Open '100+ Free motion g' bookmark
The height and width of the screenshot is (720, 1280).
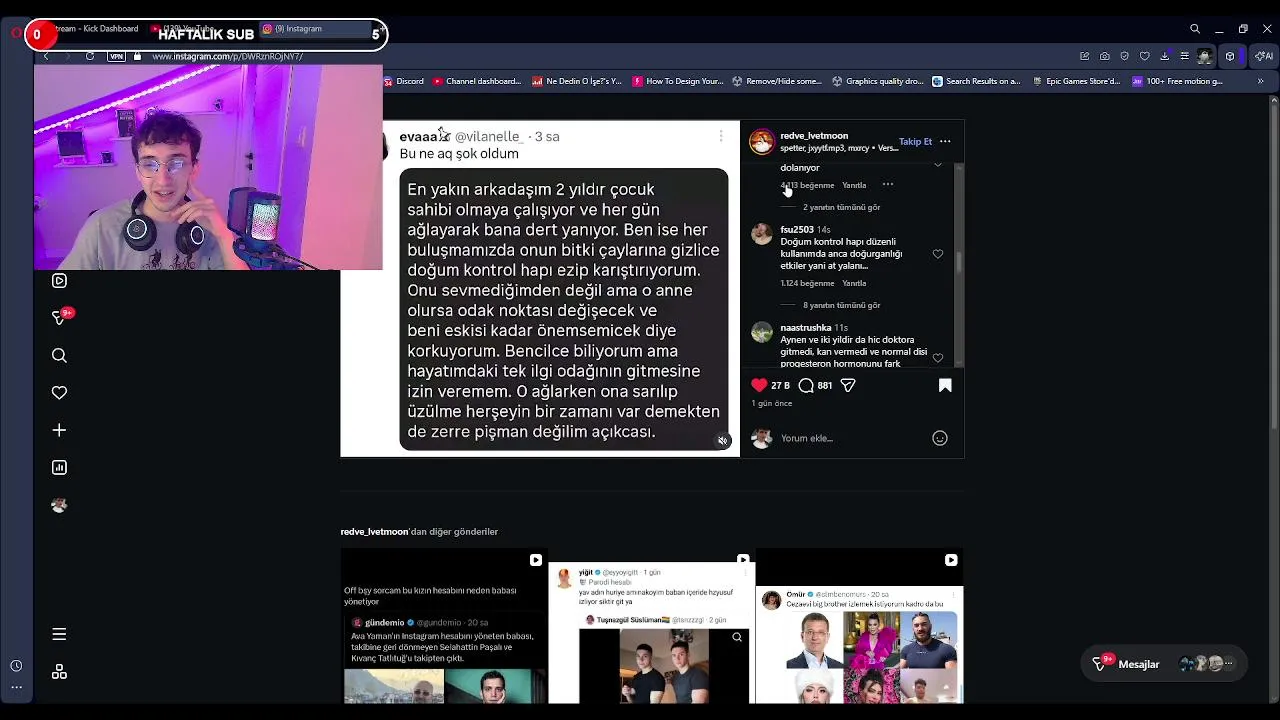[1177, 81]
